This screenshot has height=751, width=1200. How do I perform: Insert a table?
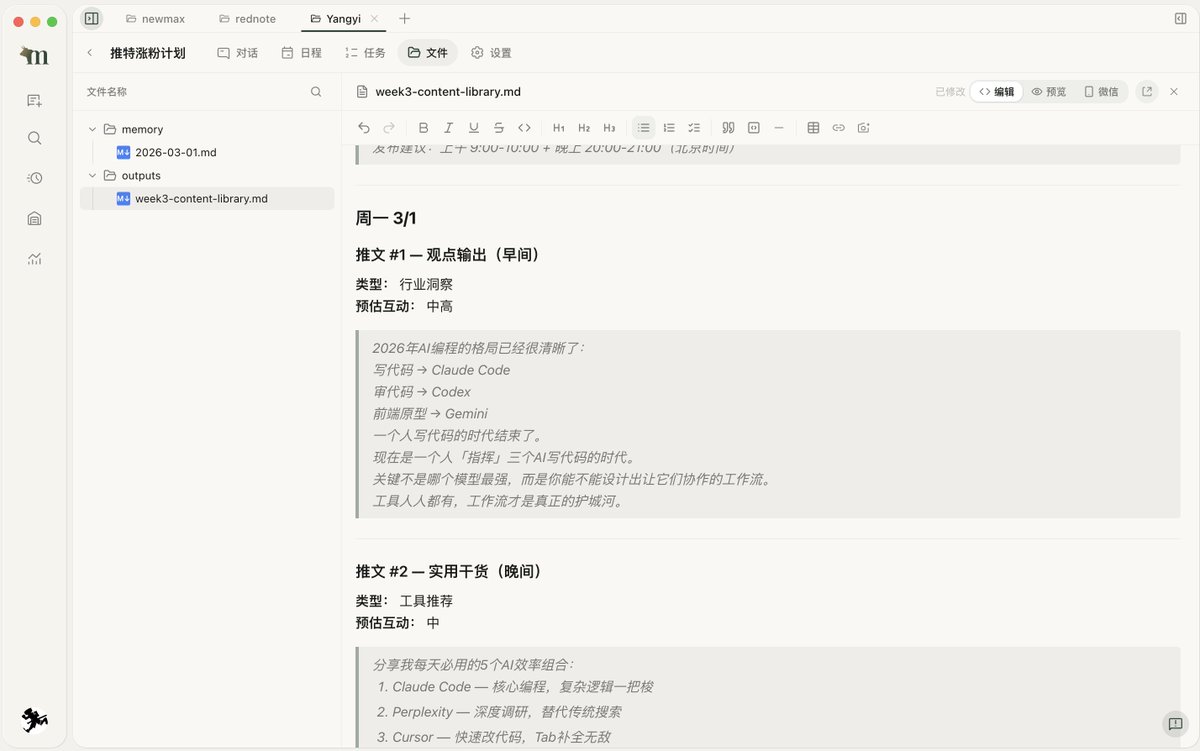(x=813, y=128)
